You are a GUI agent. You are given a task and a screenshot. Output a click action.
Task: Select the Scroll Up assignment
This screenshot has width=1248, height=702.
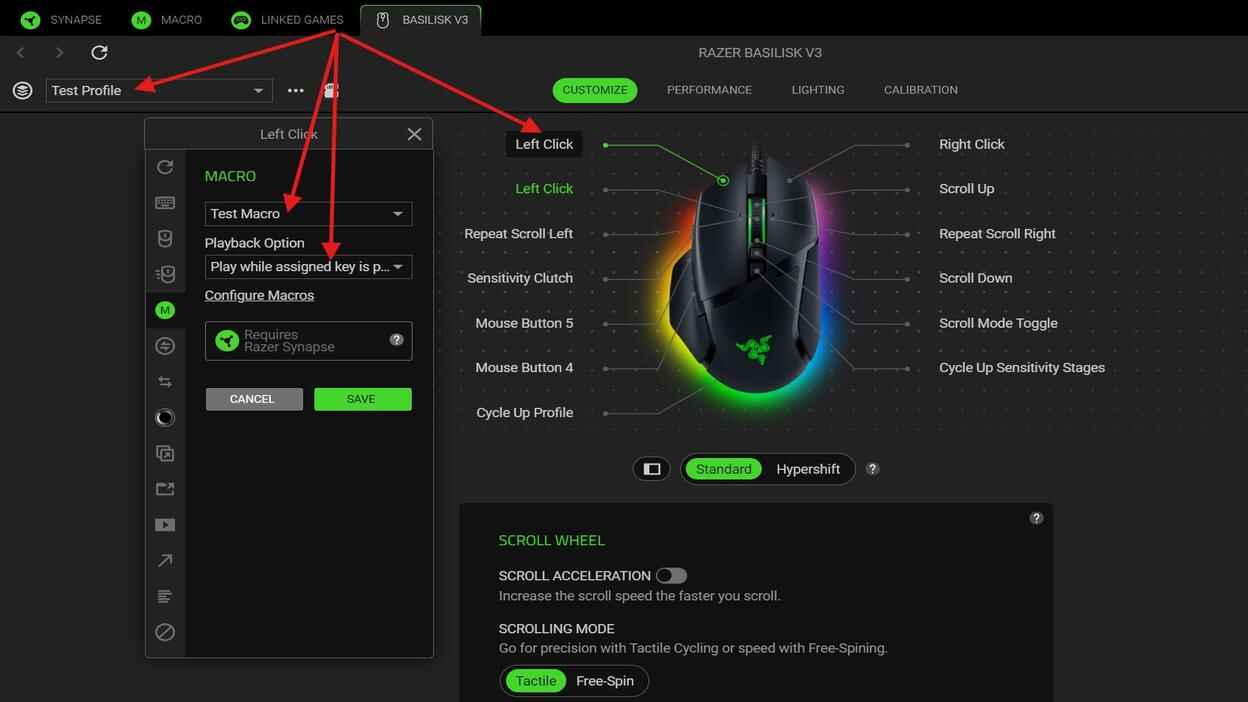[x=966, y=189]
